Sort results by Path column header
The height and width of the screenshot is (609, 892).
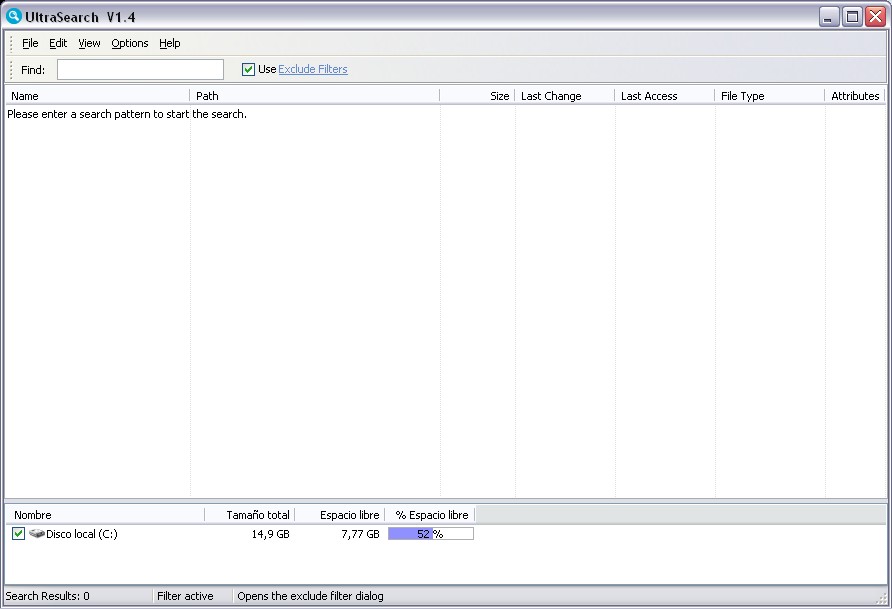pyautogui.click(x=315, y=96)
